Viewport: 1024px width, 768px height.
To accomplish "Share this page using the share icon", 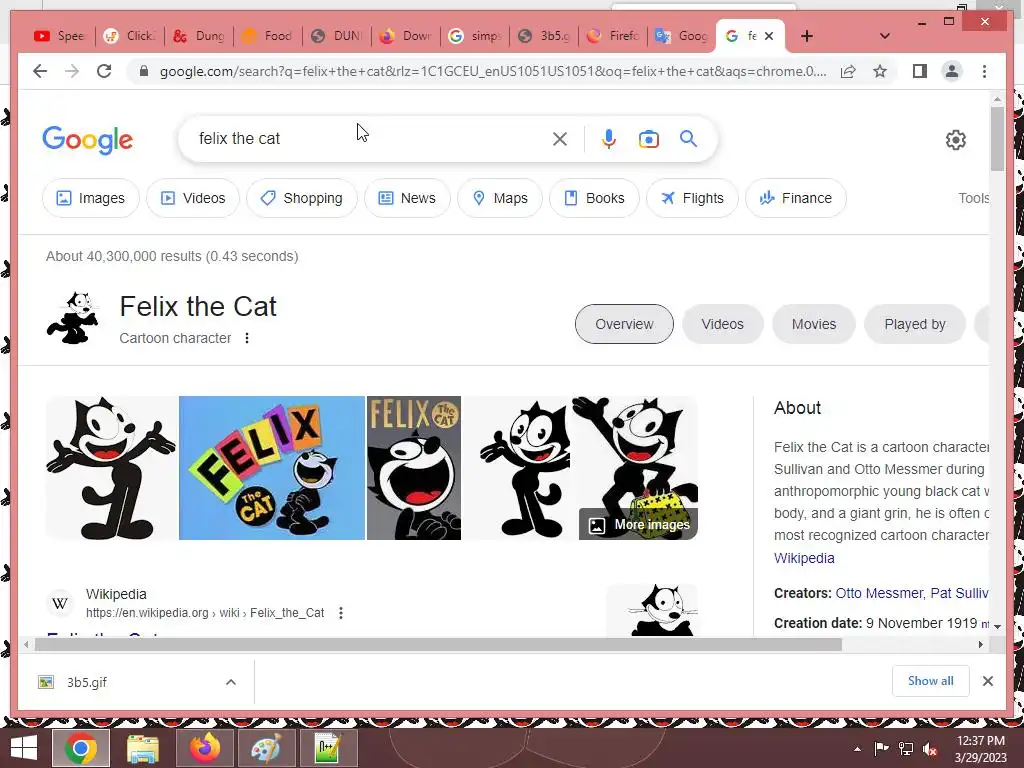I will tap(848, 71).
